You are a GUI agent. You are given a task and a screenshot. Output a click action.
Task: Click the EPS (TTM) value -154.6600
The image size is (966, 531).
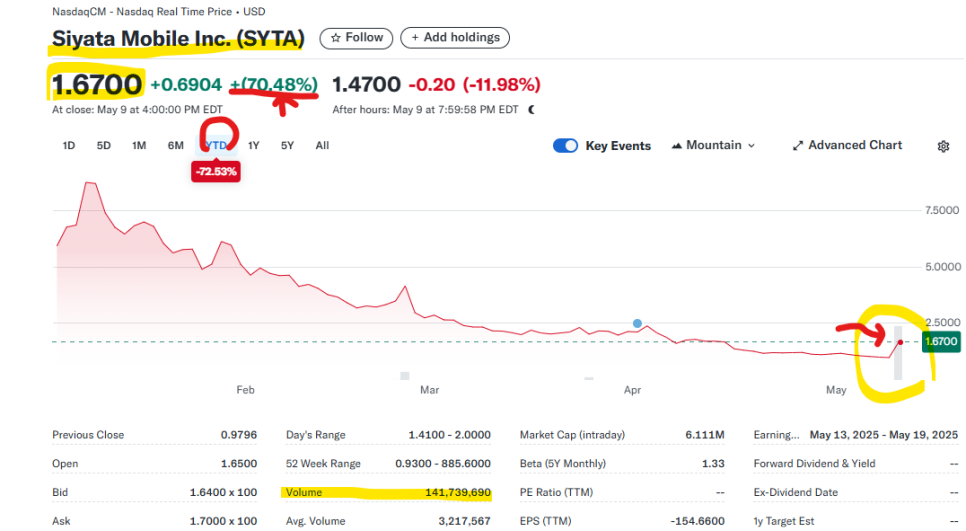[x=697, y=521]
